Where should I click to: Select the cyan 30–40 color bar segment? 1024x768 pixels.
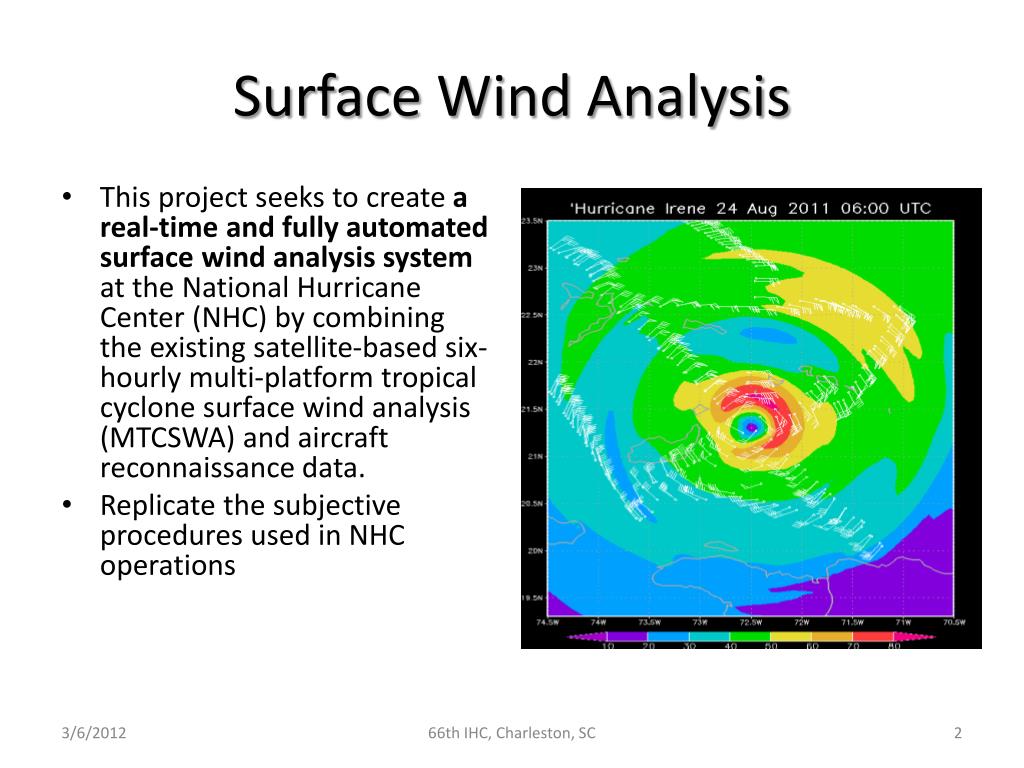pos(709,636)
